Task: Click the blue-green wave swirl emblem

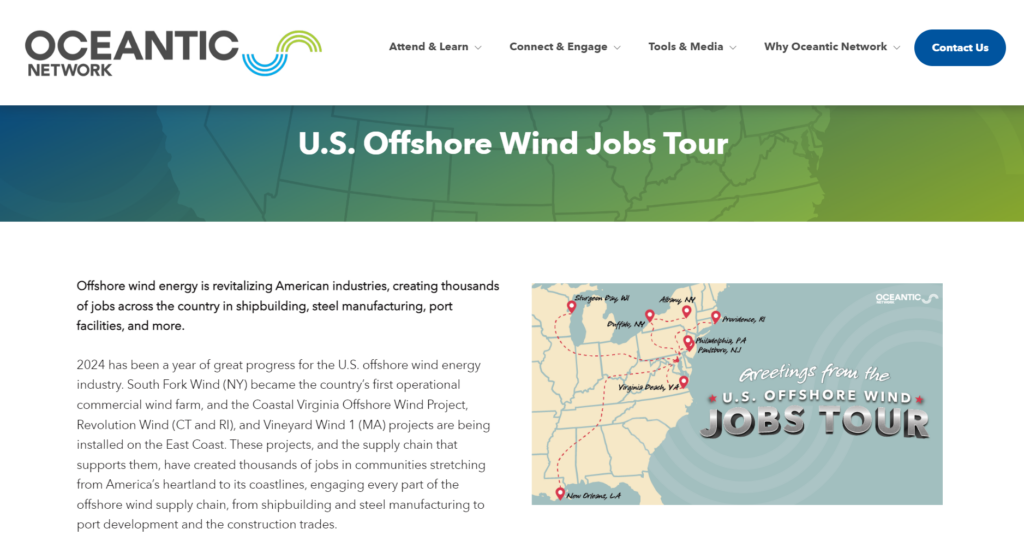Action: [282, 53]
